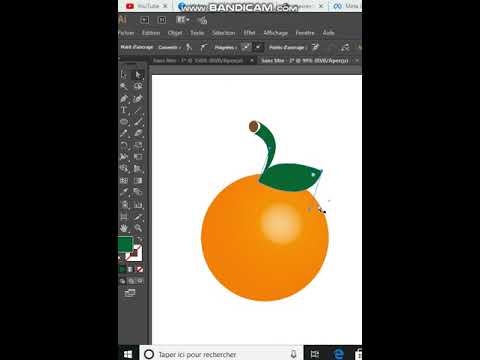Select the Ellipse shape tool
The image size is (480, 360).
124,122
